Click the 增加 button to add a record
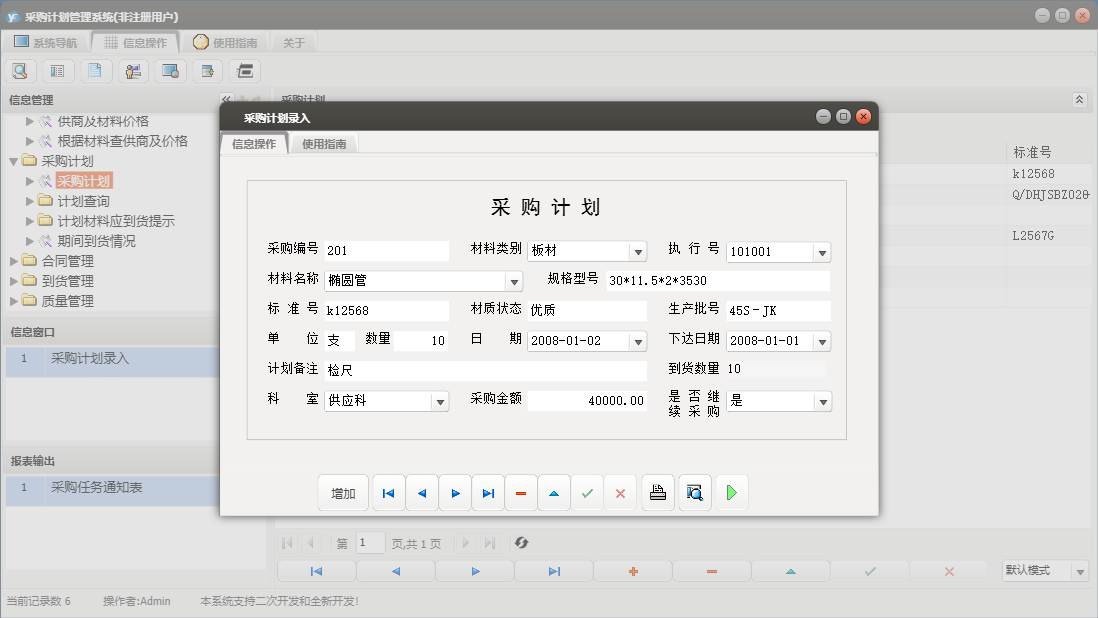Screen dimensions: 1098x618 pos(343,492)
